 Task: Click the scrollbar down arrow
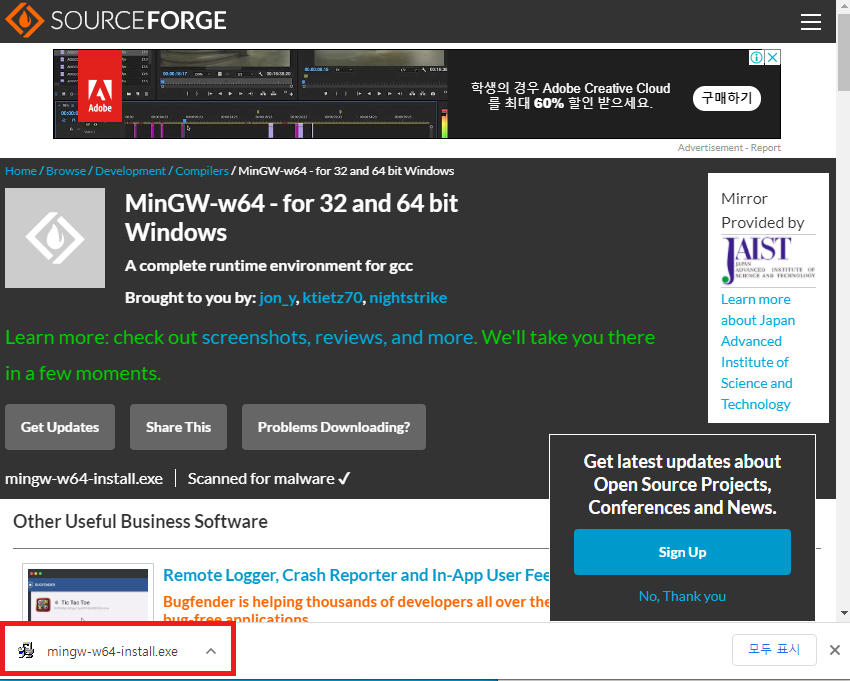click(843, 613)
